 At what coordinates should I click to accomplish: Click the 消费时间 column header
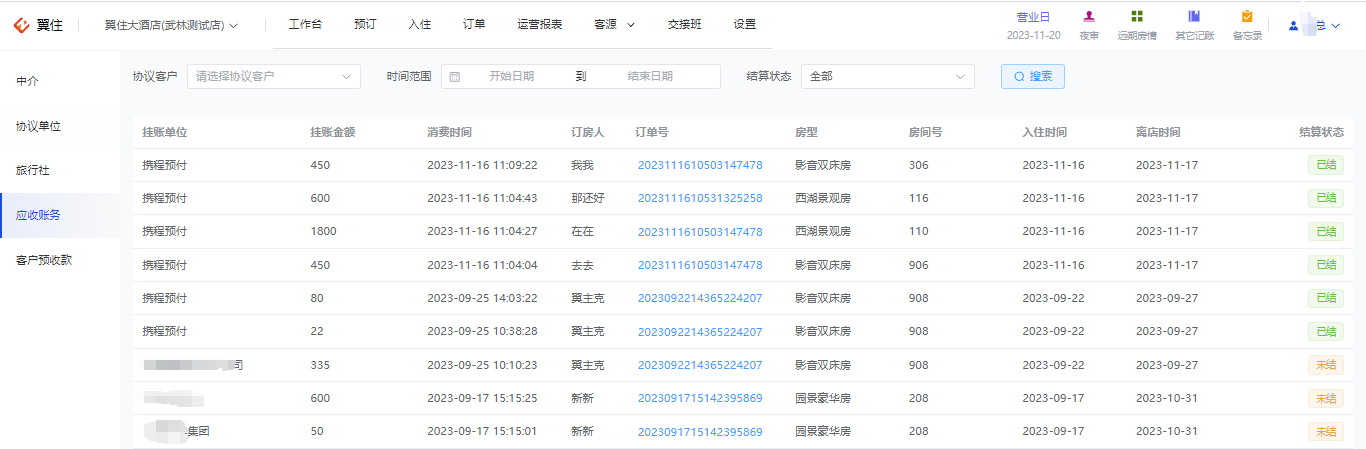450,132
